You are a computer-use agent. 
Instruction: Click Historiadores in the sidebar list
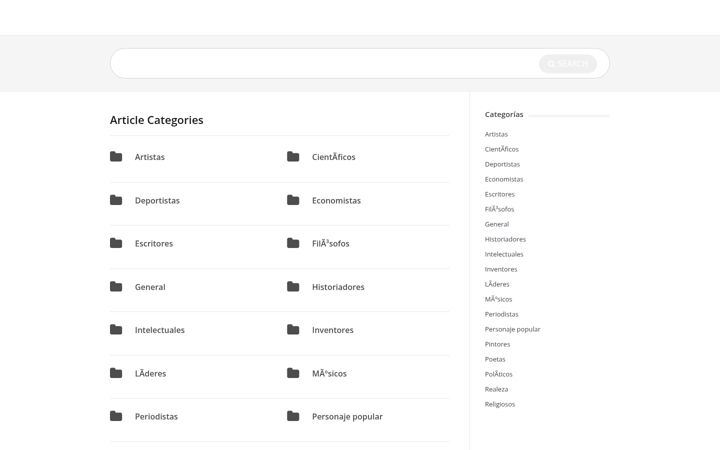(506, 239)
